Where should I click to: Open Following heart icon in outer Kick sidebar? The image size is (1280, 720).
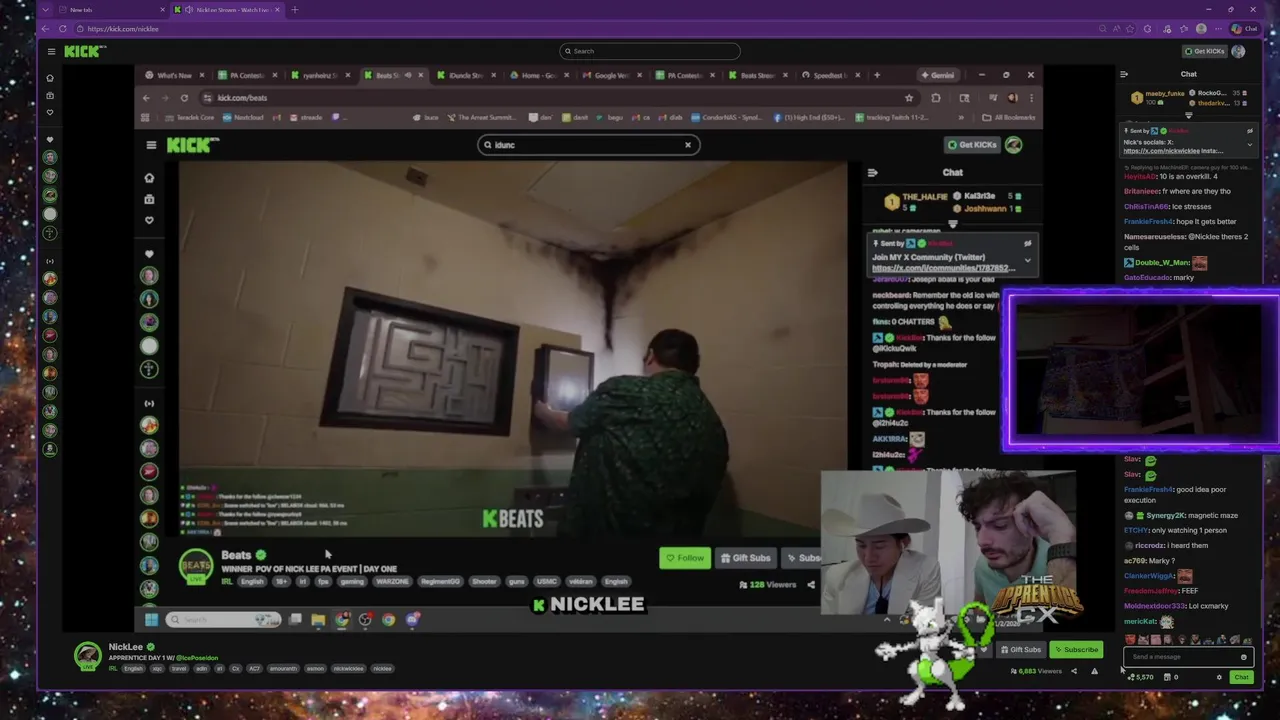pyautogui.click(x=50, y=112)
